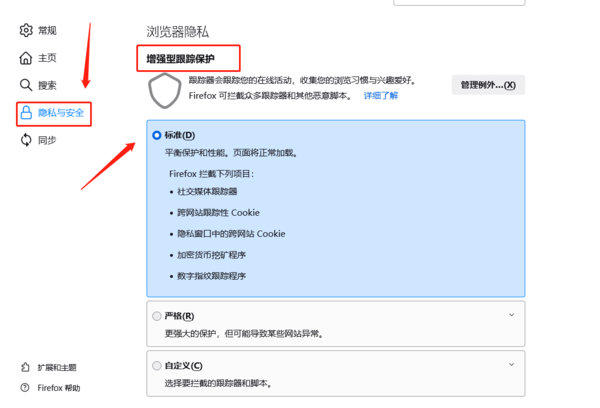The height and width of the screenshot is (408, 600).
Task: Open 扩展和主题 page
Action: (x=49, y=367)
